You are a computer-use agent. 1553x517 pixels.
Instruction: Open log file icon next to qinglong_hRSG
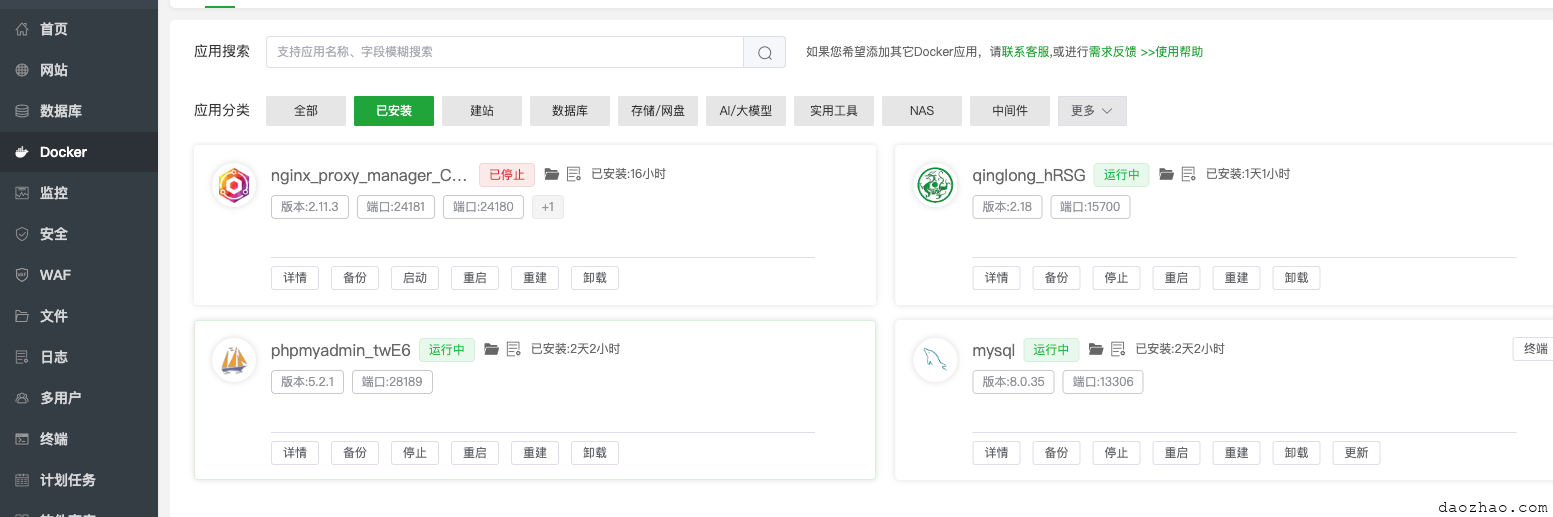pos(1188,174)
